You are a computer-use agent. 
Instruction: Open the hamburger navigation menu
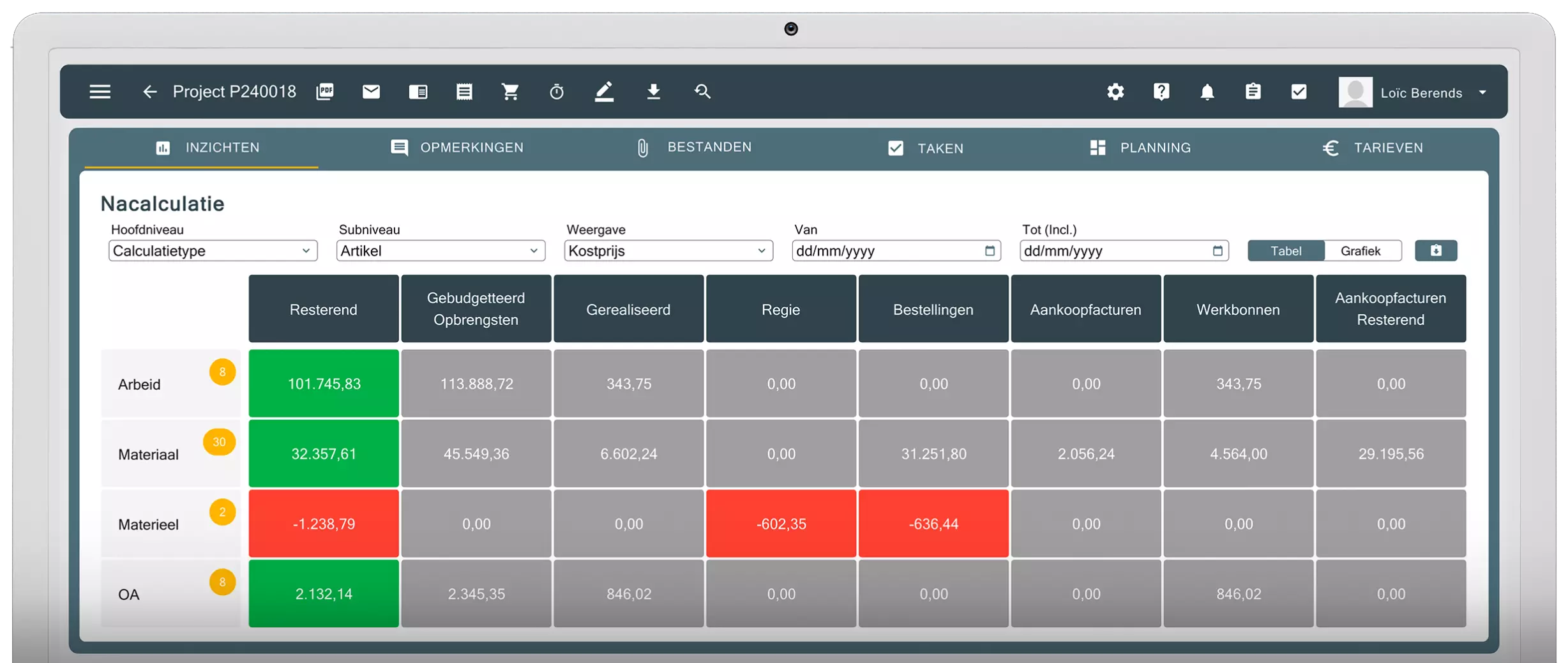(x=100, y=92)
